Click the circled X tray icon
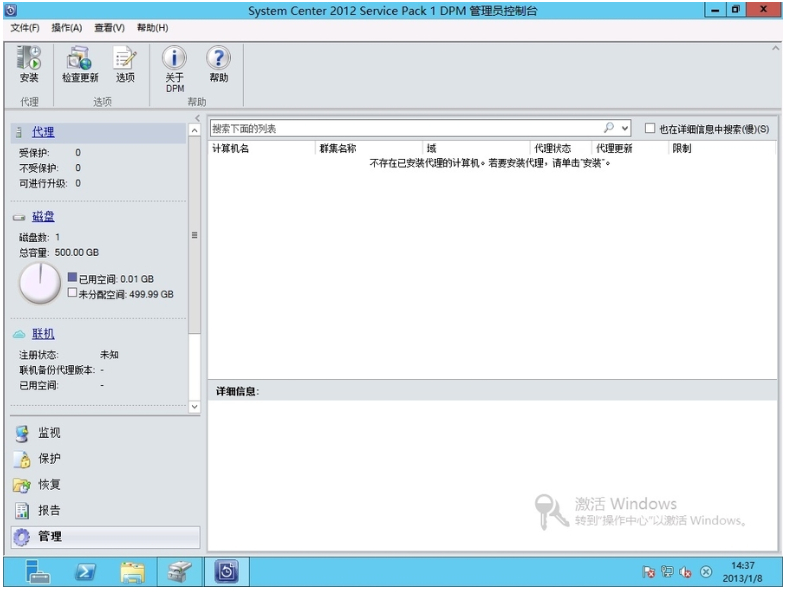The width and height of the screenshot is (789, 593). [x=706, y=572]
